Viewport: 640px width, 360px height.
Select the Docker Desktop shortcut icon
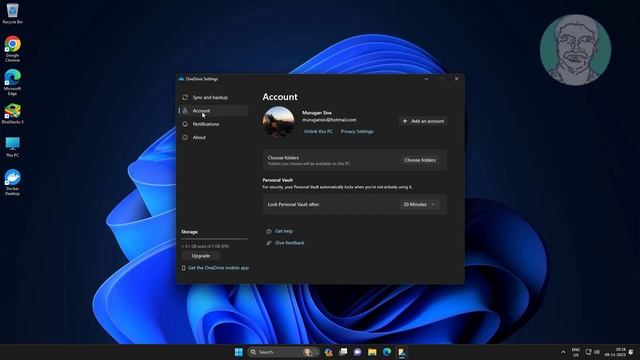(x=12, y=182)
